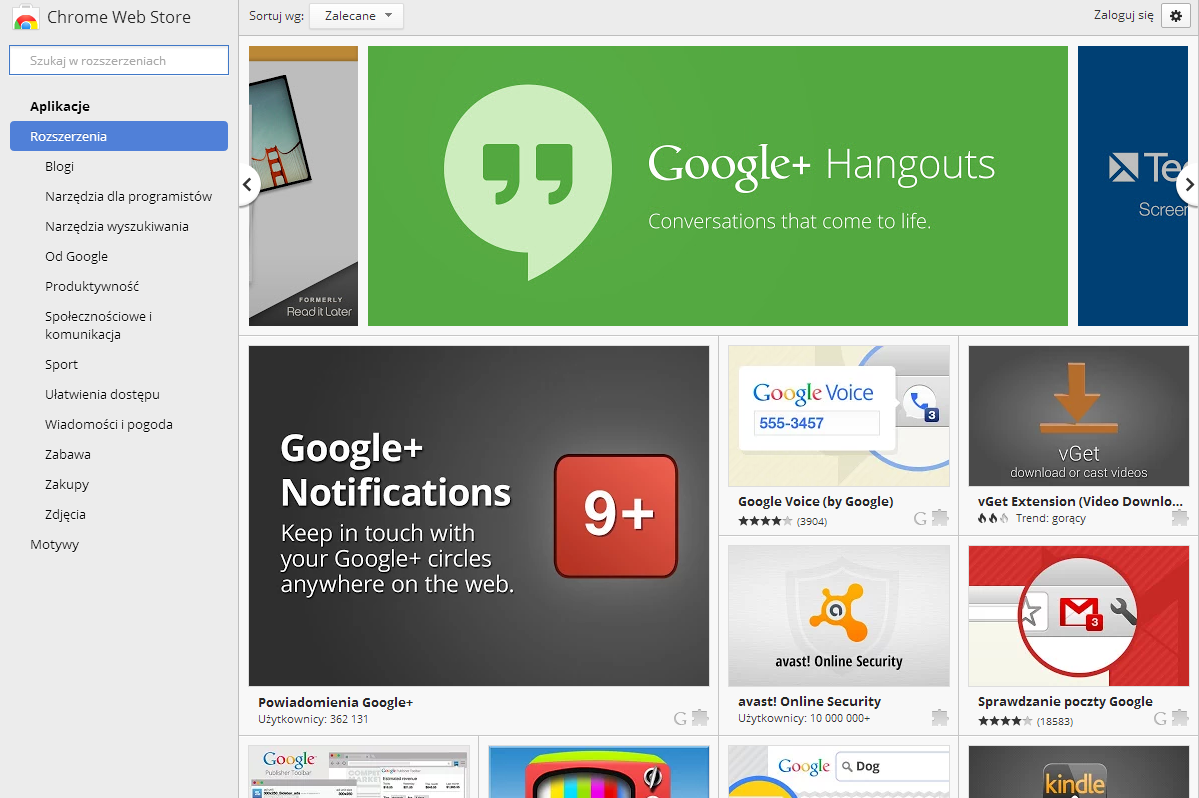The height and width of the screenshot is (798, 1199).
Task: Open the Google Publisher Toolbar thumbnail
Action: tap(359, 772)
